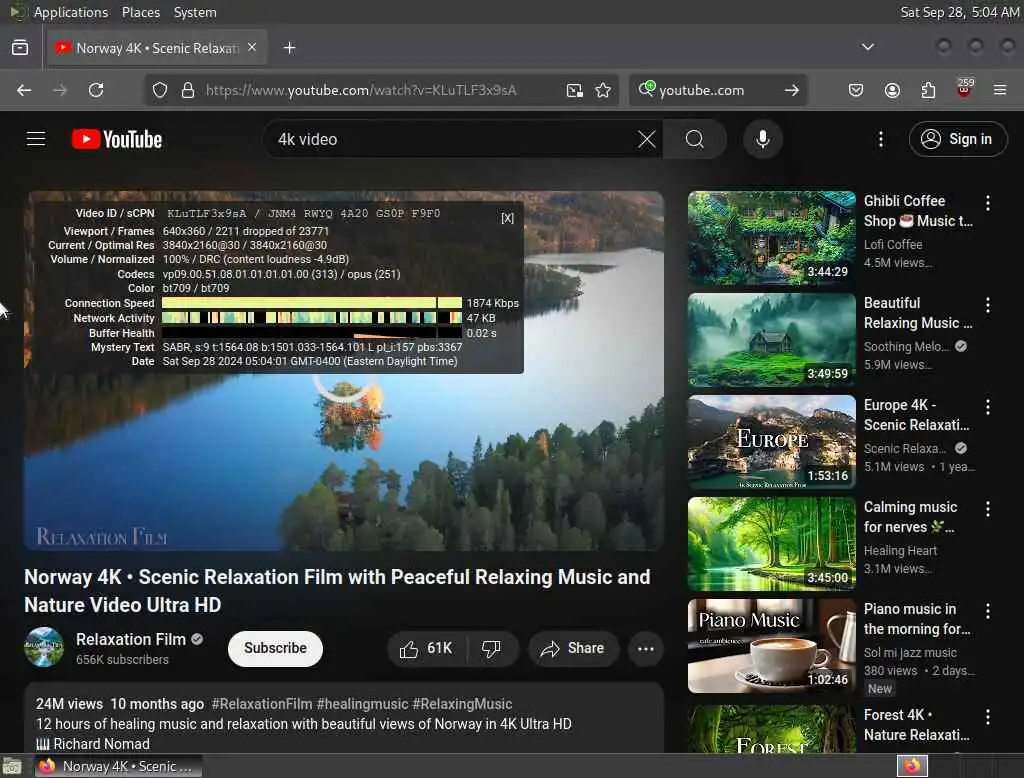The image size is (1024, 778).
Task: Open the Pocket save icon
Action: click(856, 90)
